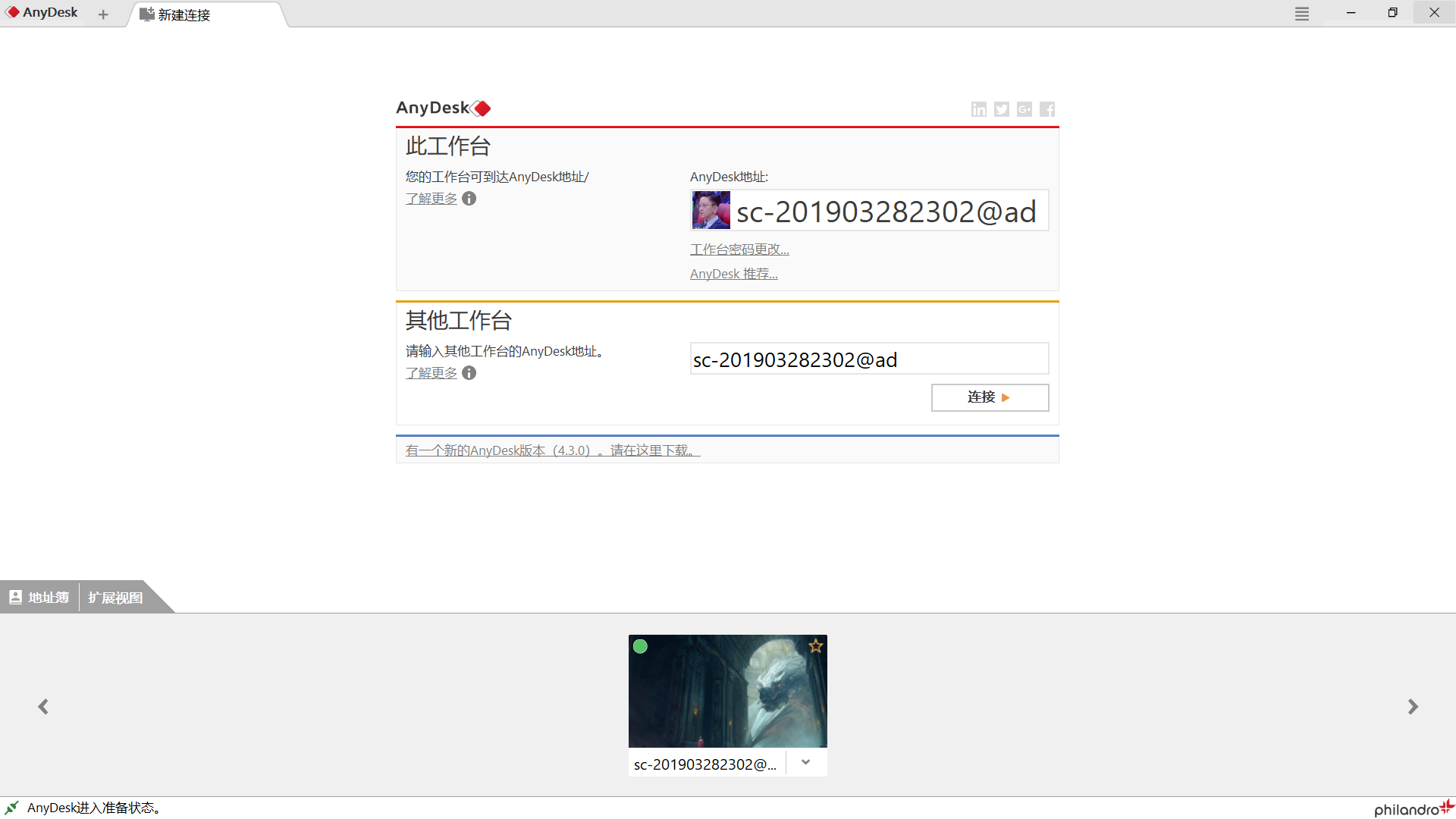The width and height of the screenshot is (1456, 819).
Task: Expand the session thumbnail dropdown menu
Action: [x=806, y=763]
